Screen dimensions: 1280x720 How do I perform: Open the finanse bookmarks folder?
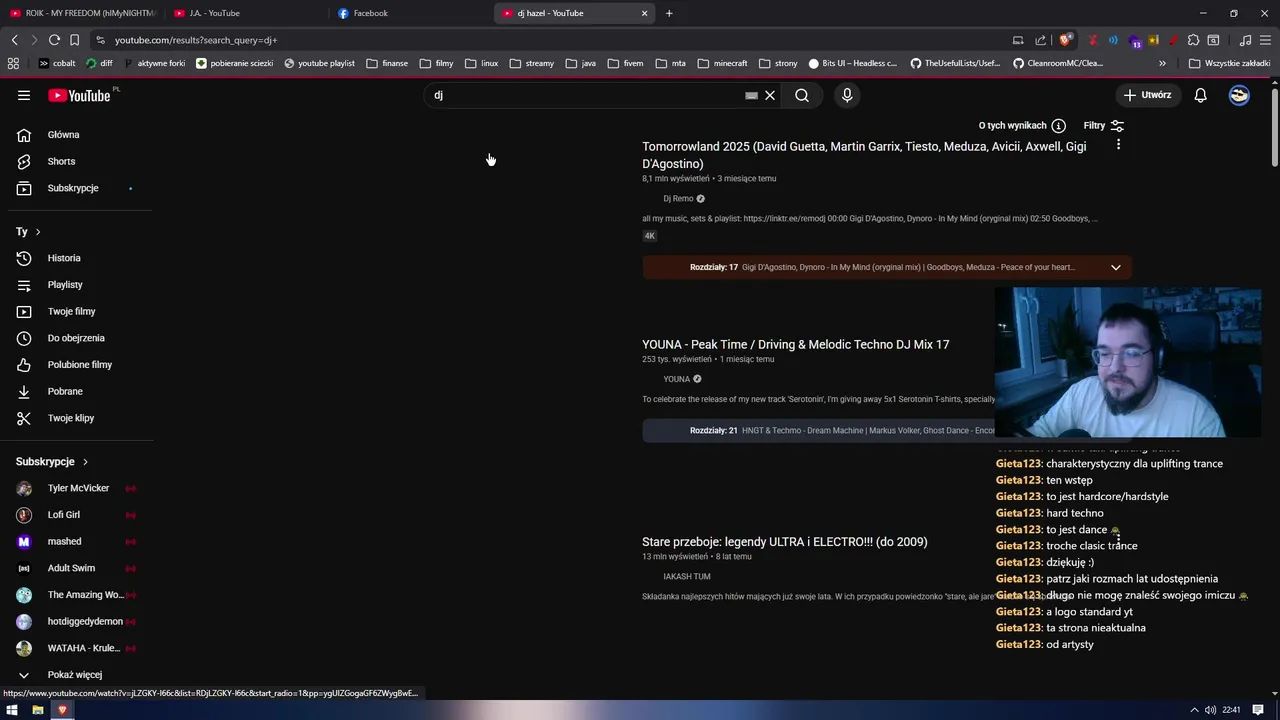tap(387, 63)
